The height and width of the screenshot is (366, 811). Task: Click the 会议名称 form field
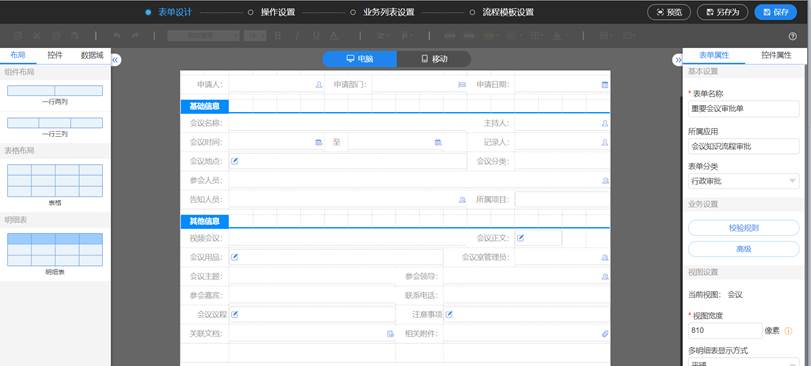coord(348,123)
